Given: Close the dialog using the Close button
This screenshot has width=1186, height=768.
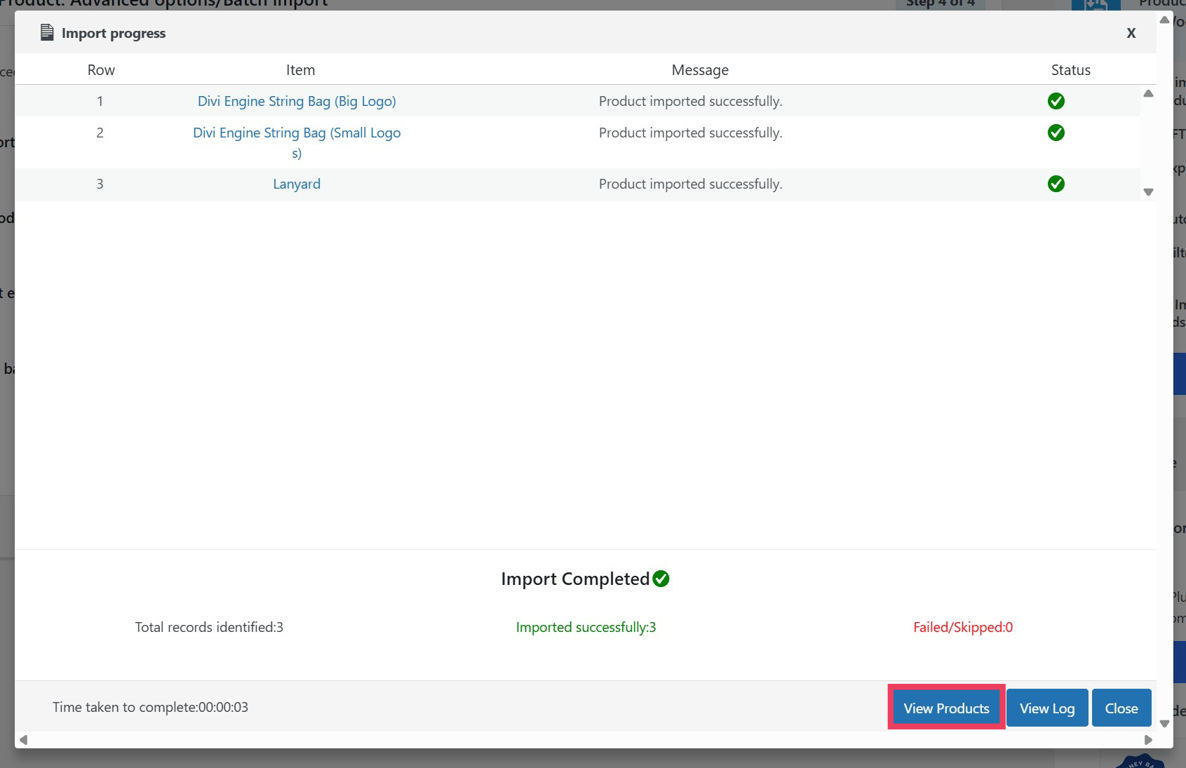Looking at the screenshot, I should coord(1121,707).
